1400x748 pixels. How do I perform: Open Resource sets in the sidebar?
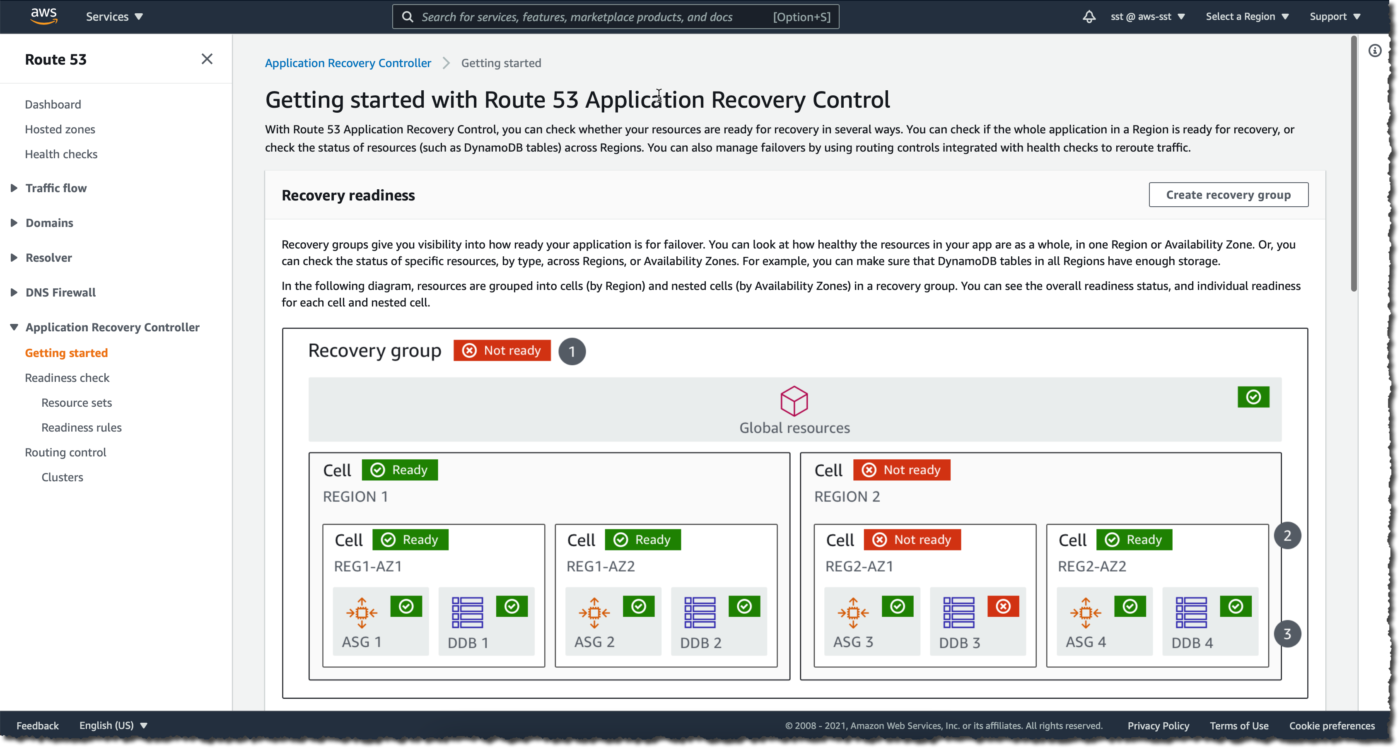(77, 403)
